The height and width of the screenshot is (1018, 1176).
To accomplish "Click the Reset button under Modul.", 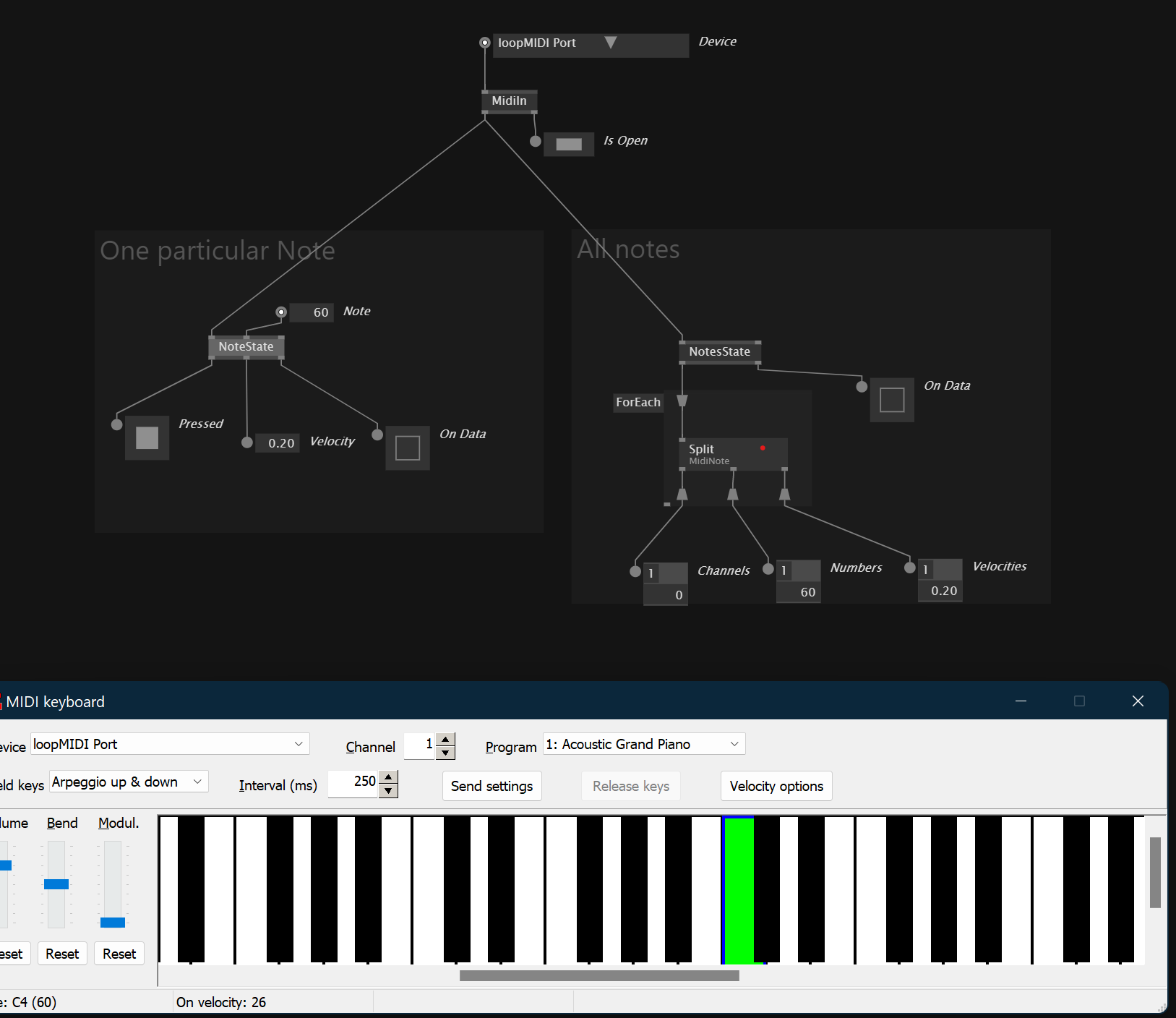I will tap(119, 954).
